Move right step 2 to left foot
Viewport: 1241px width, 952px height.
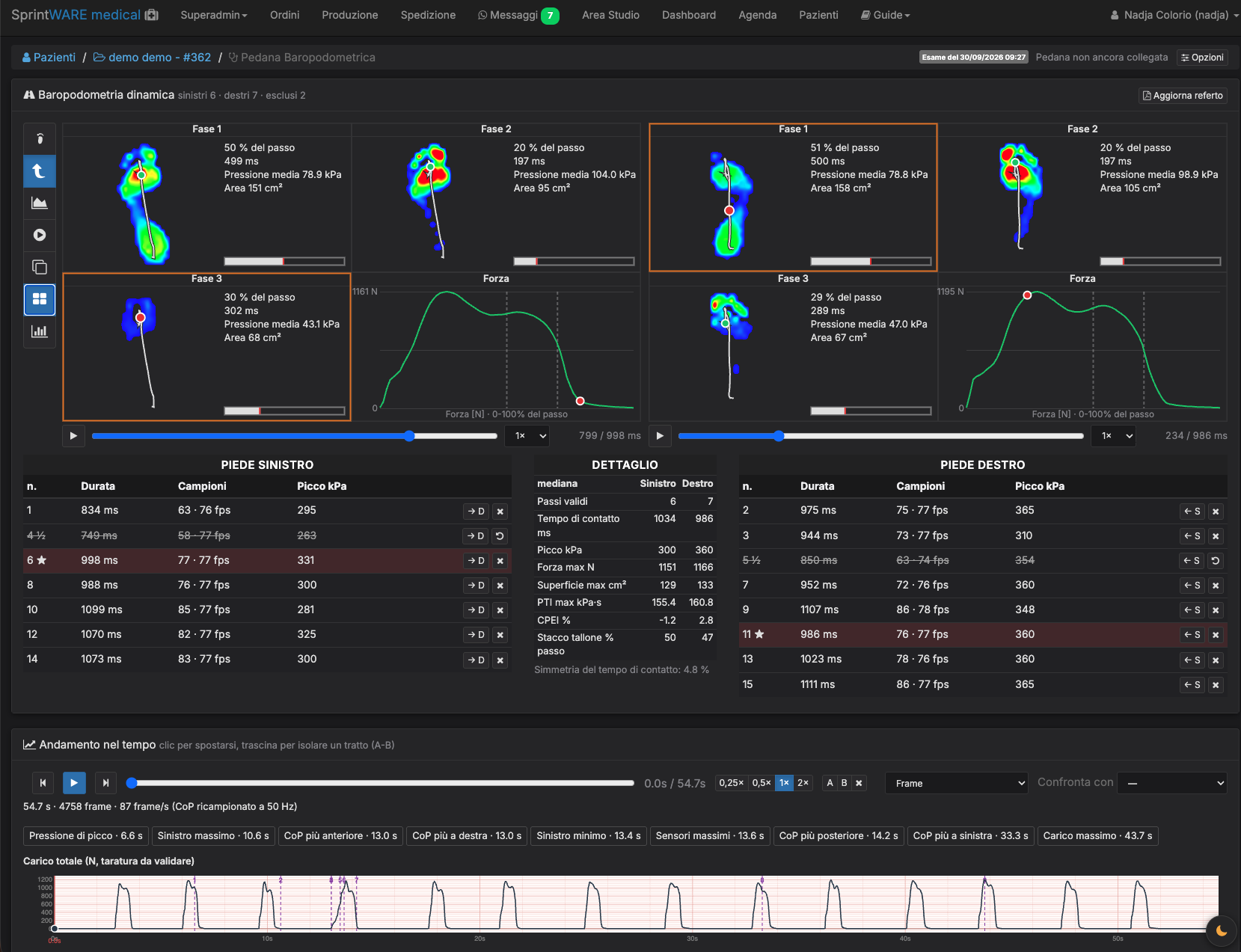click(1192, 512)
